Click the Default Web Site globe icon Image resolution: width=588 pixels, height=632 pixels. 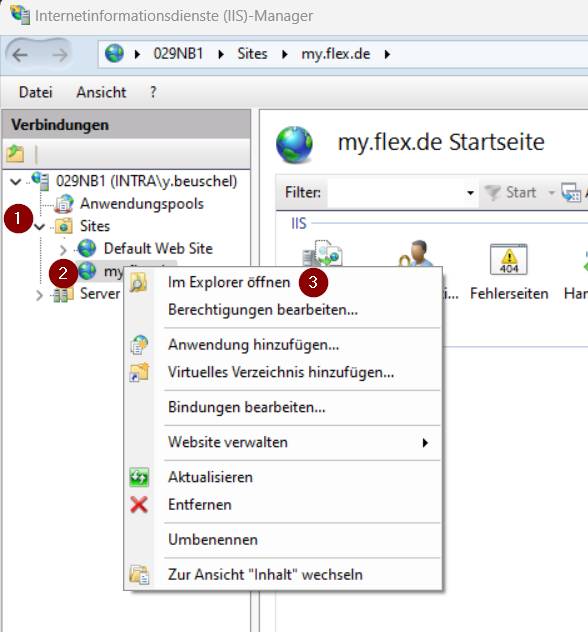(x=87, y=248)
